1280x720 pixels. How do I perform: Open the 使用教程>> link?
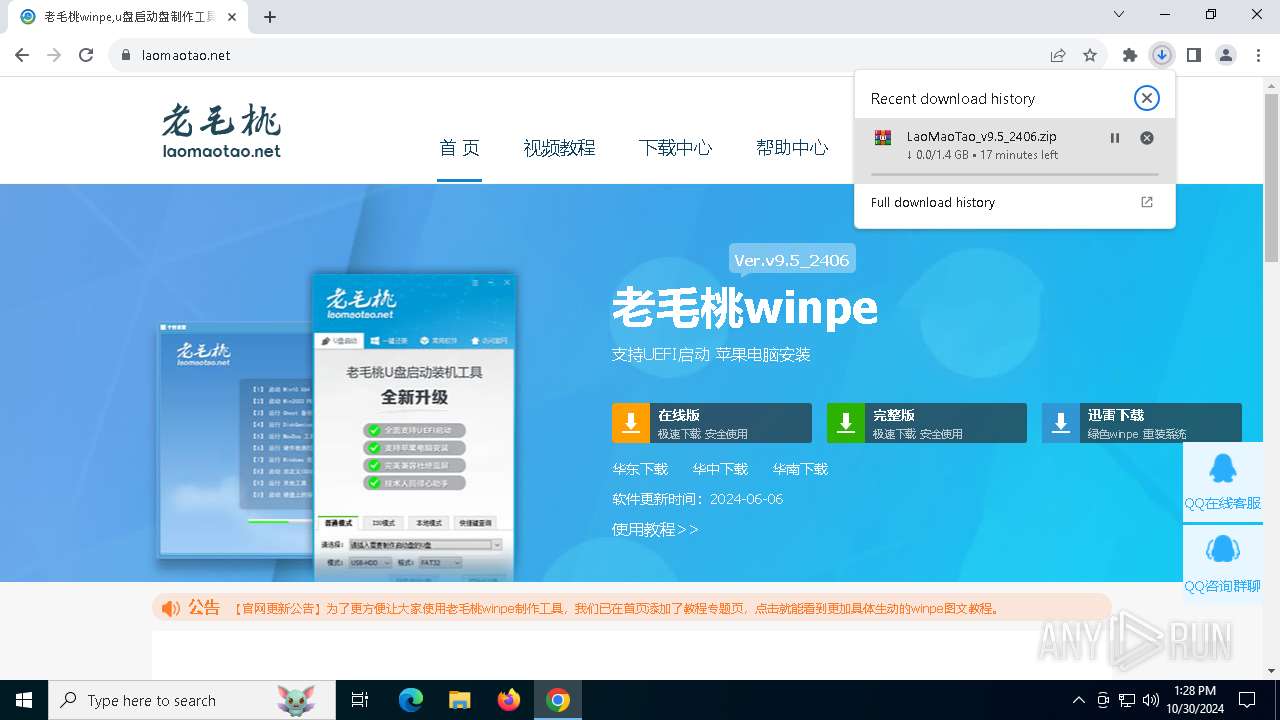pos(655,529)
